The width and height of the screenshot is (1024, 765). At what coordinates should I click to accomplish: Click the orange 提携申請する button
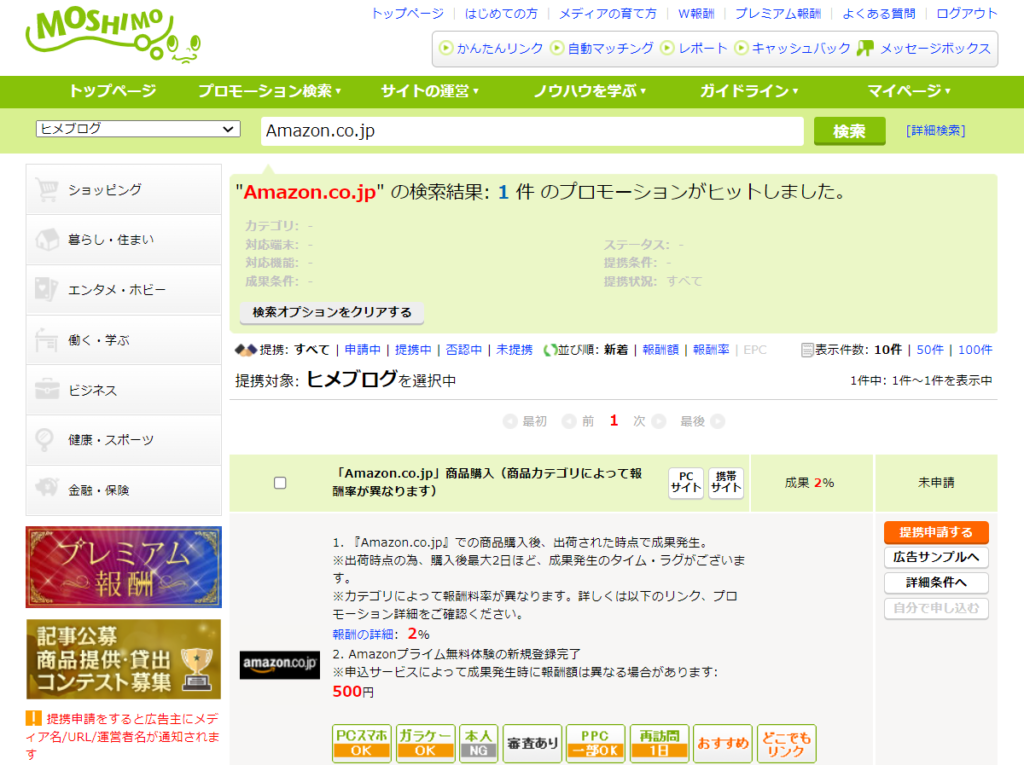(x=936, y=532)
